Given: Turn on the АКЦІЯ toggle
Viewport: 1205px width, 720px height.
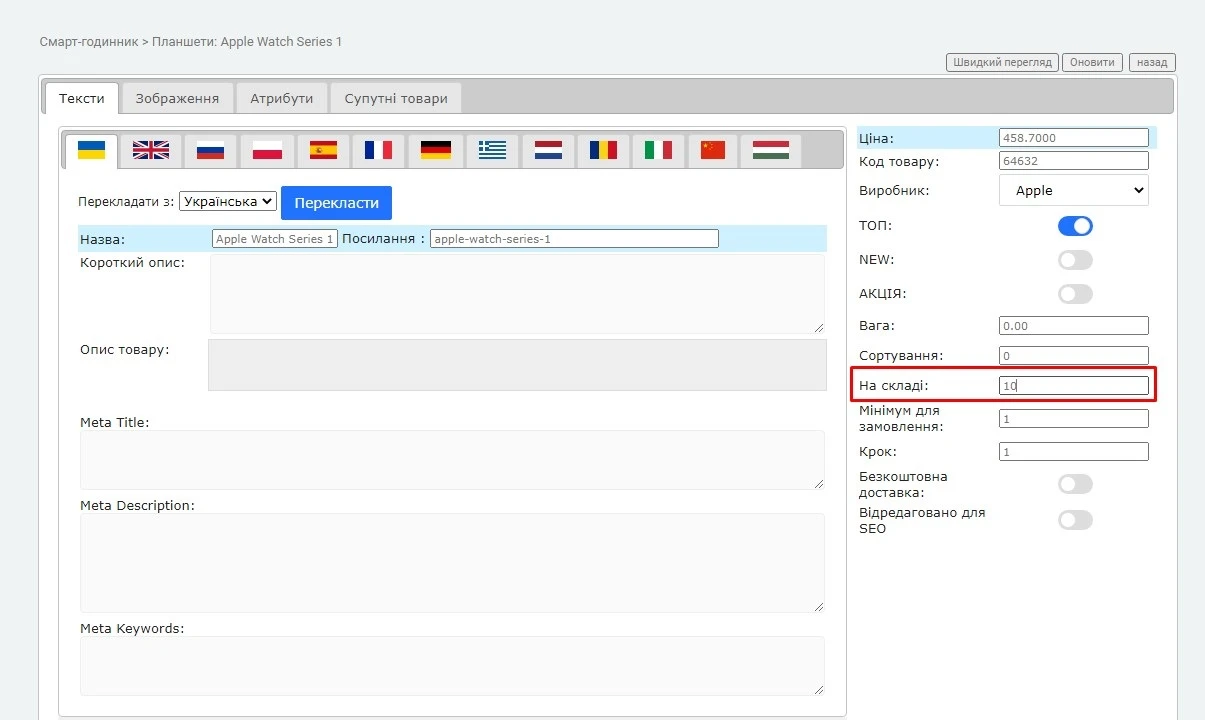Looking at the screenshot, I should click(1075, 294).
